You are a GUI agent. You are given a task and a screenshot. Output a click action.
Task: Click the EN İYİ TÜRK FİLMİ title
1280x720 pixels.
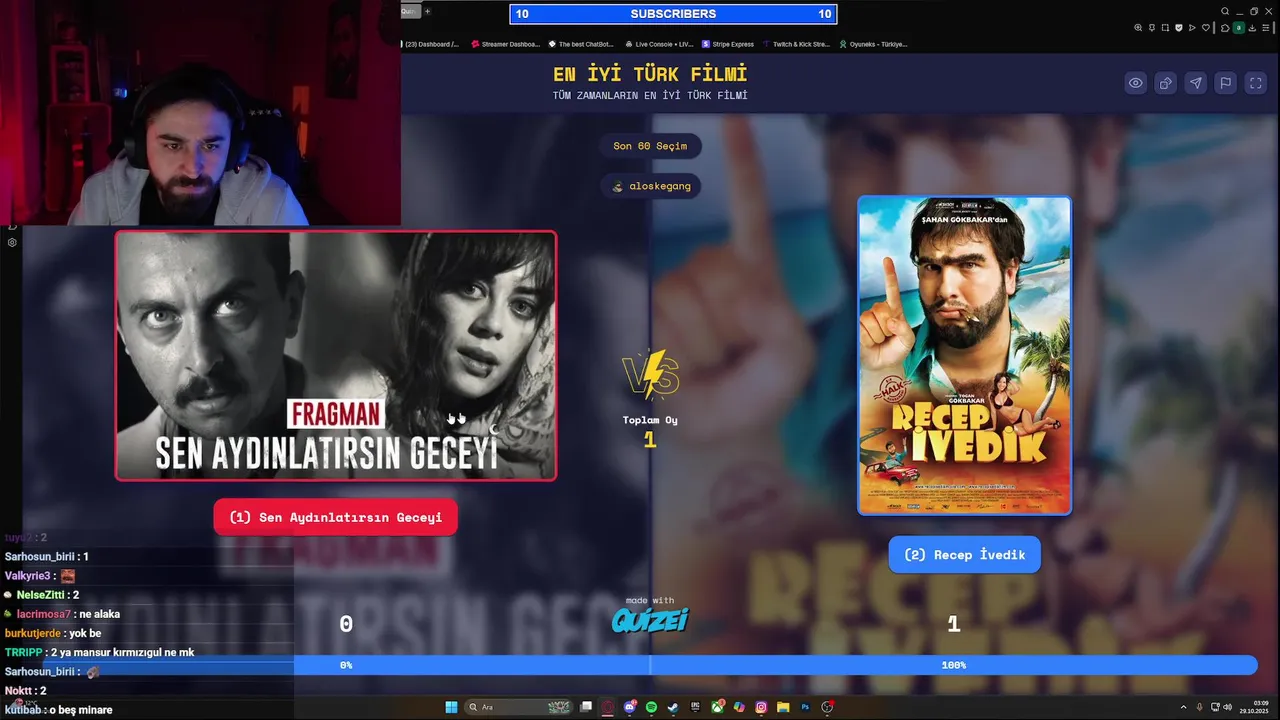(x=650, y=74)
